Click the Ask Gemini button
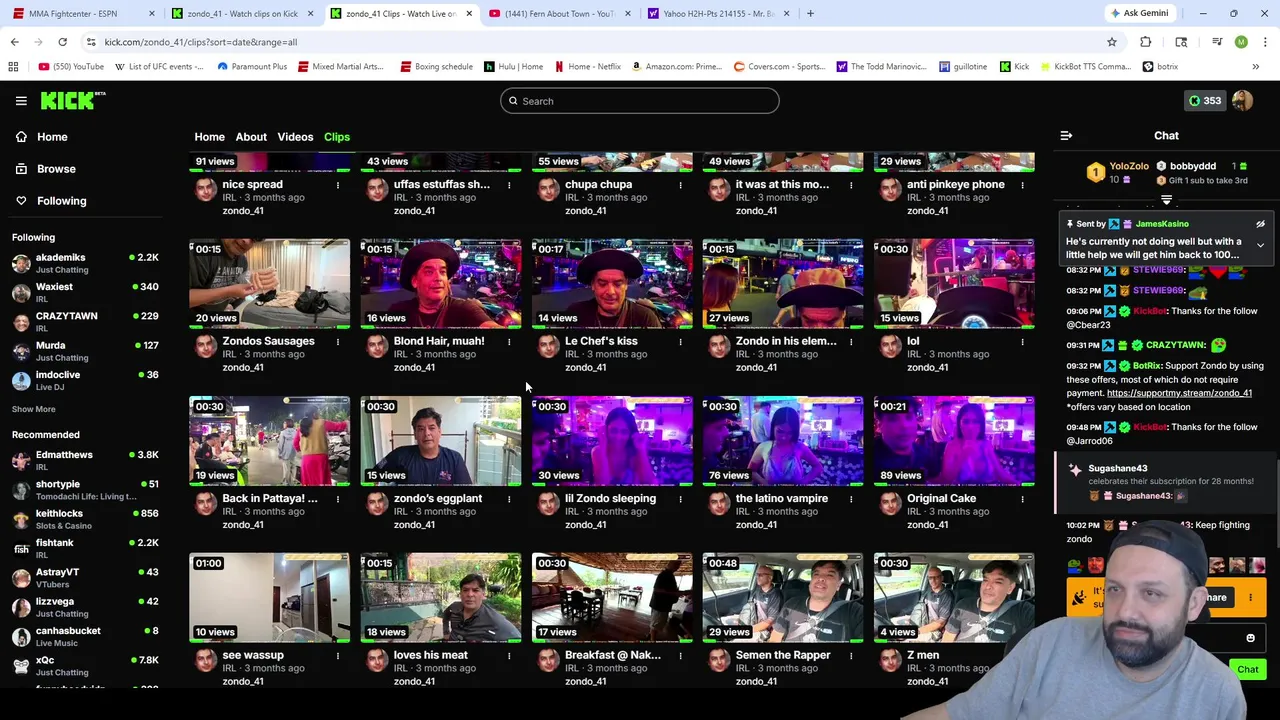This screenshot has width=1280, height=720. point(1138,13)
